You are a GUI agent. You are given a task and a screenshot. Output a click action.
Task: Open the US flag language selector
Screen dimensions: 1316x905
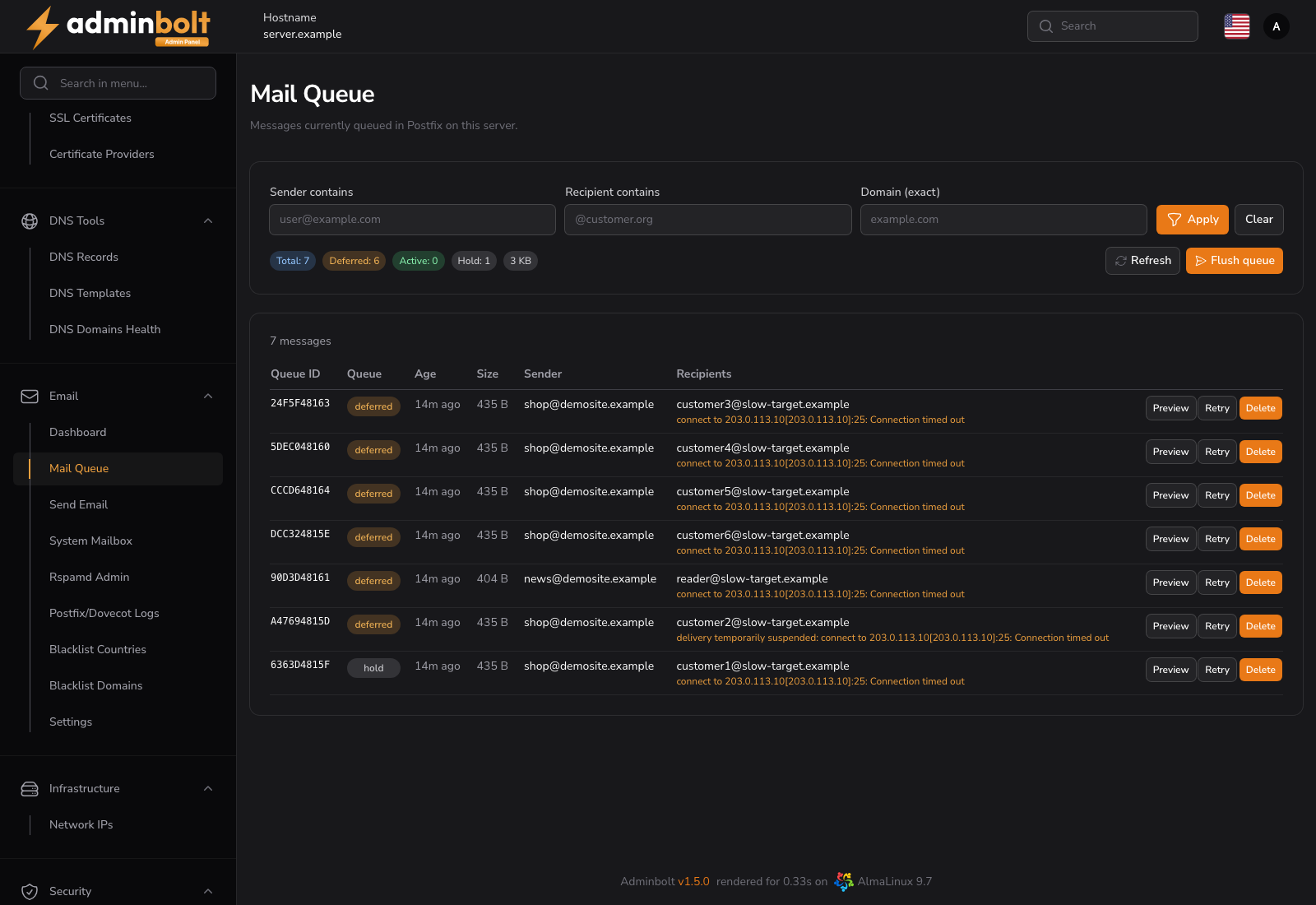pyautogui.click(x=1236, y=26)
